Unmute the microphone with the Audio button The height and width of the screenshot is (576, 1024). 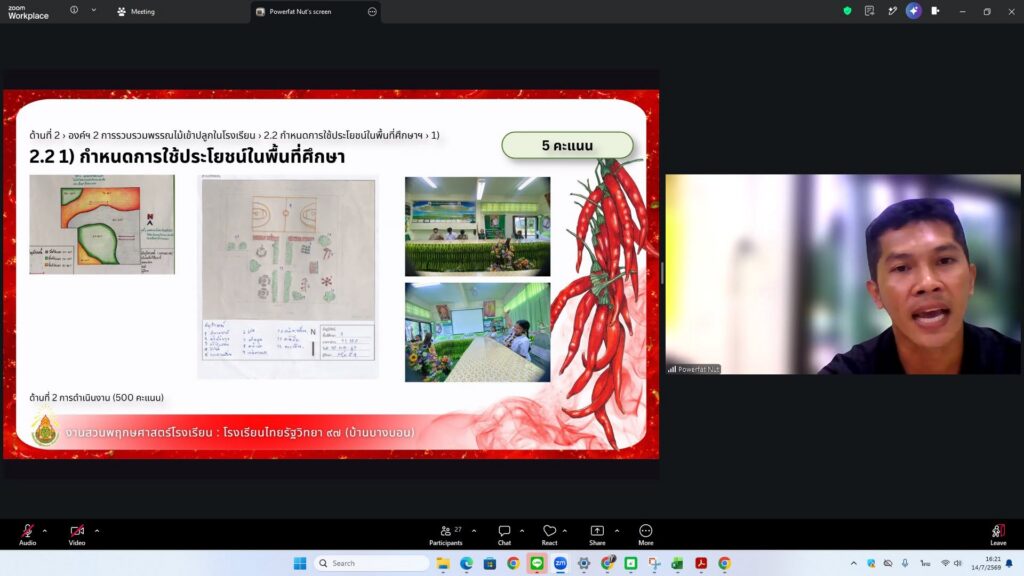click(27, 534)
